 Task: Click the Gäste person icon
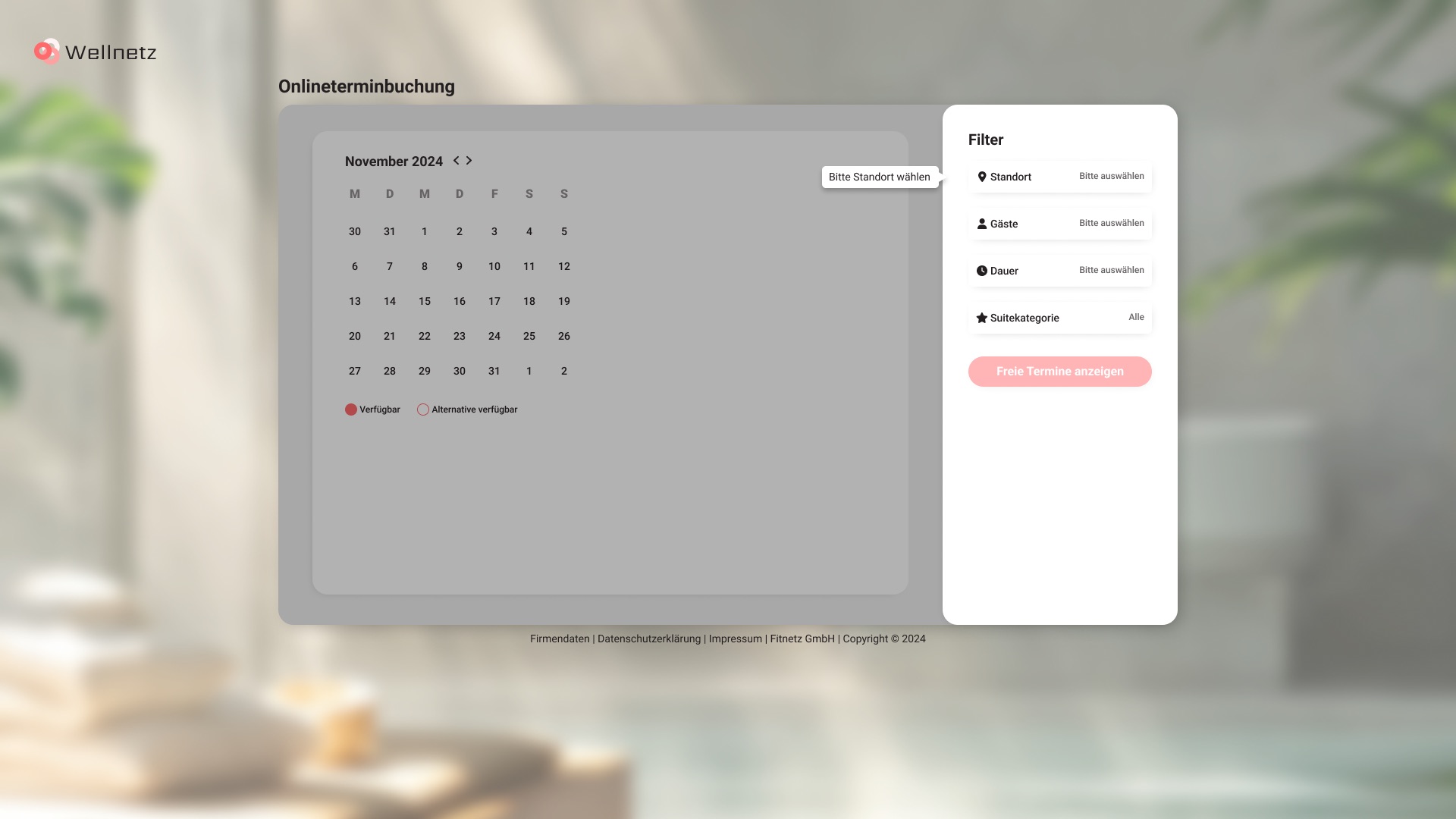point(982,224)
